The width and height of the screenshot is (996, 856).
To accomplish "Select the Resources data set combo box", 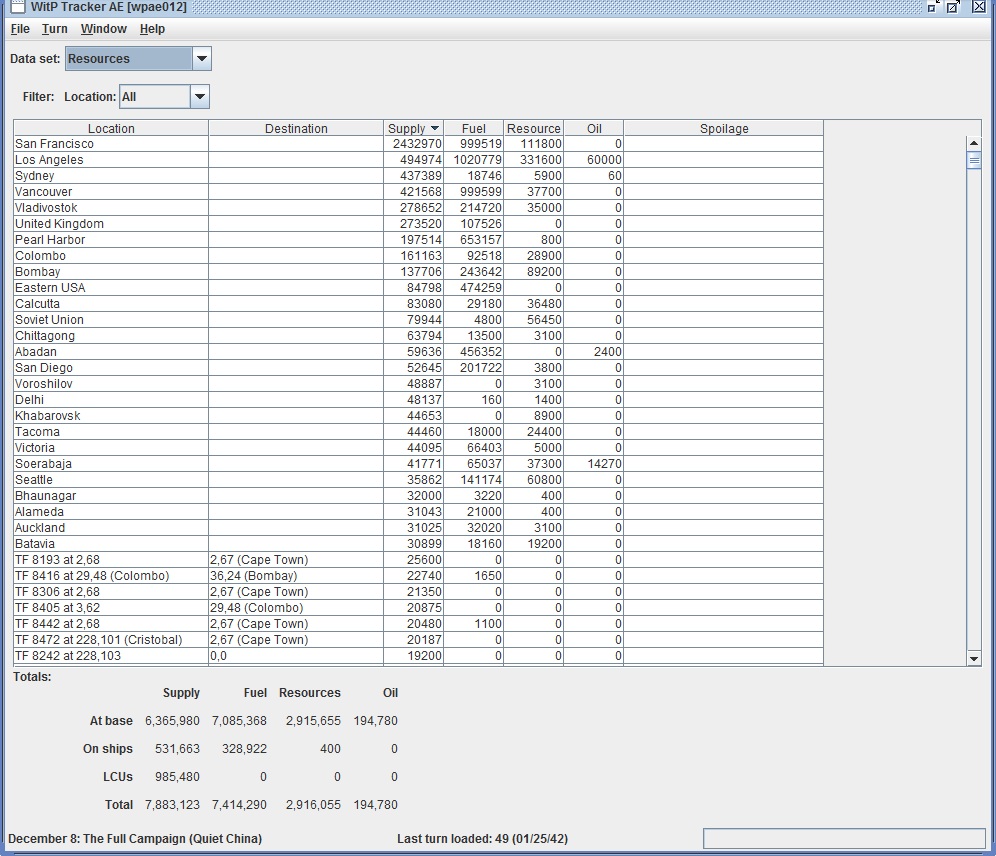I will pos(128,59).
